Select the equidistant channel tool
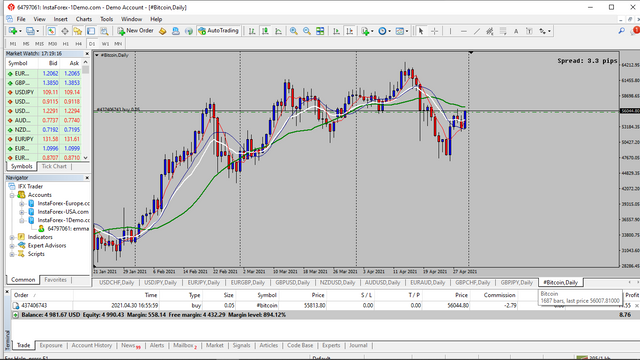This screenshot has width=640, height=360. coord(490,31)
